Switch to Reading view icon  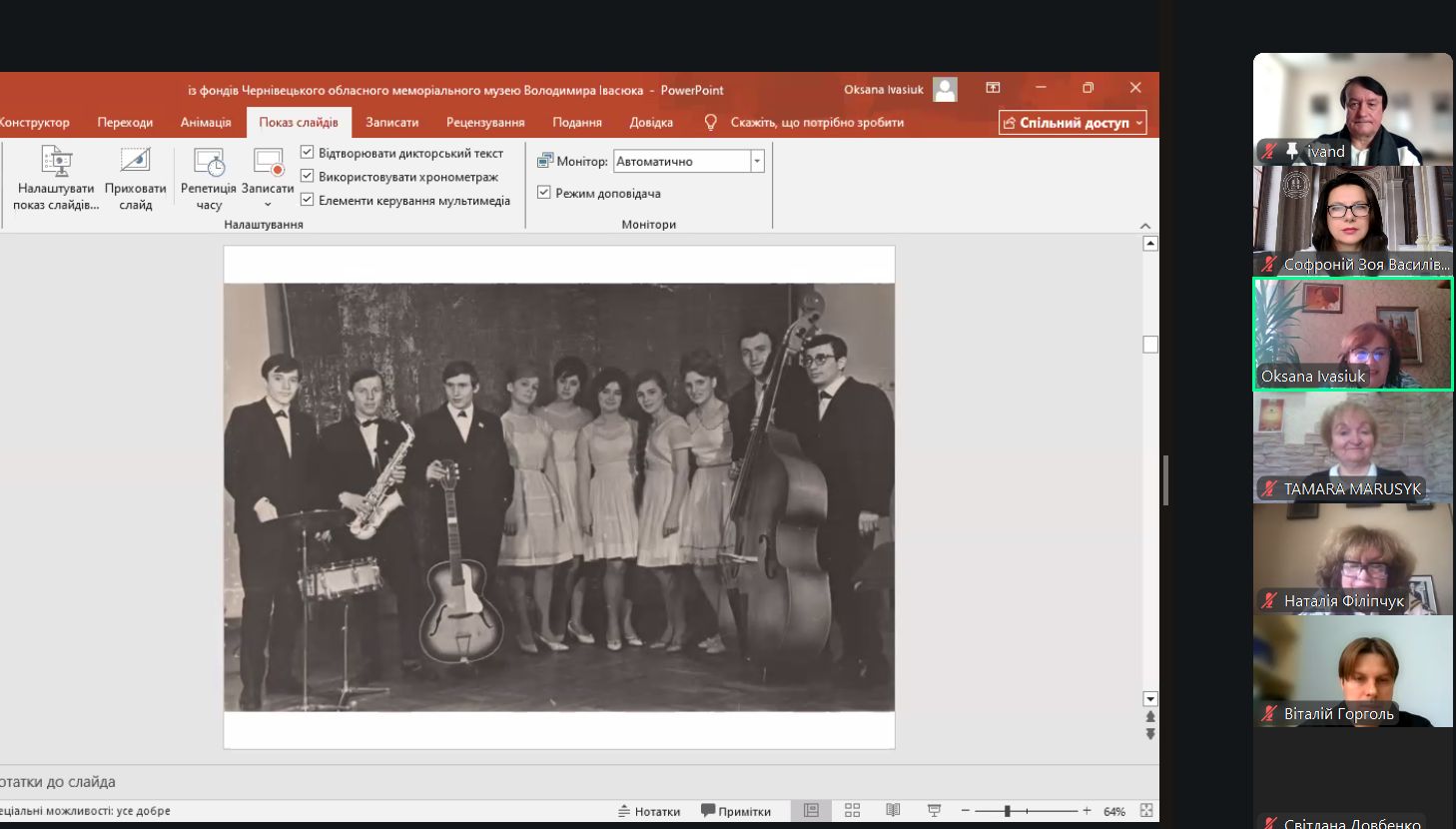click(x=893, y=810)
